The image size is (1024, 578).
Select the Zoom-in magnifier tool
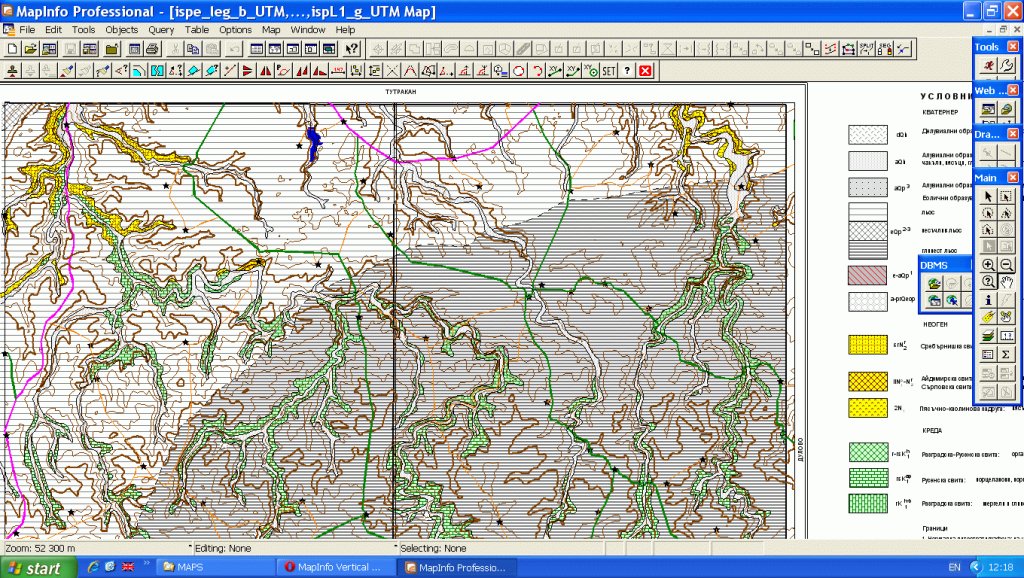(988, 265)
